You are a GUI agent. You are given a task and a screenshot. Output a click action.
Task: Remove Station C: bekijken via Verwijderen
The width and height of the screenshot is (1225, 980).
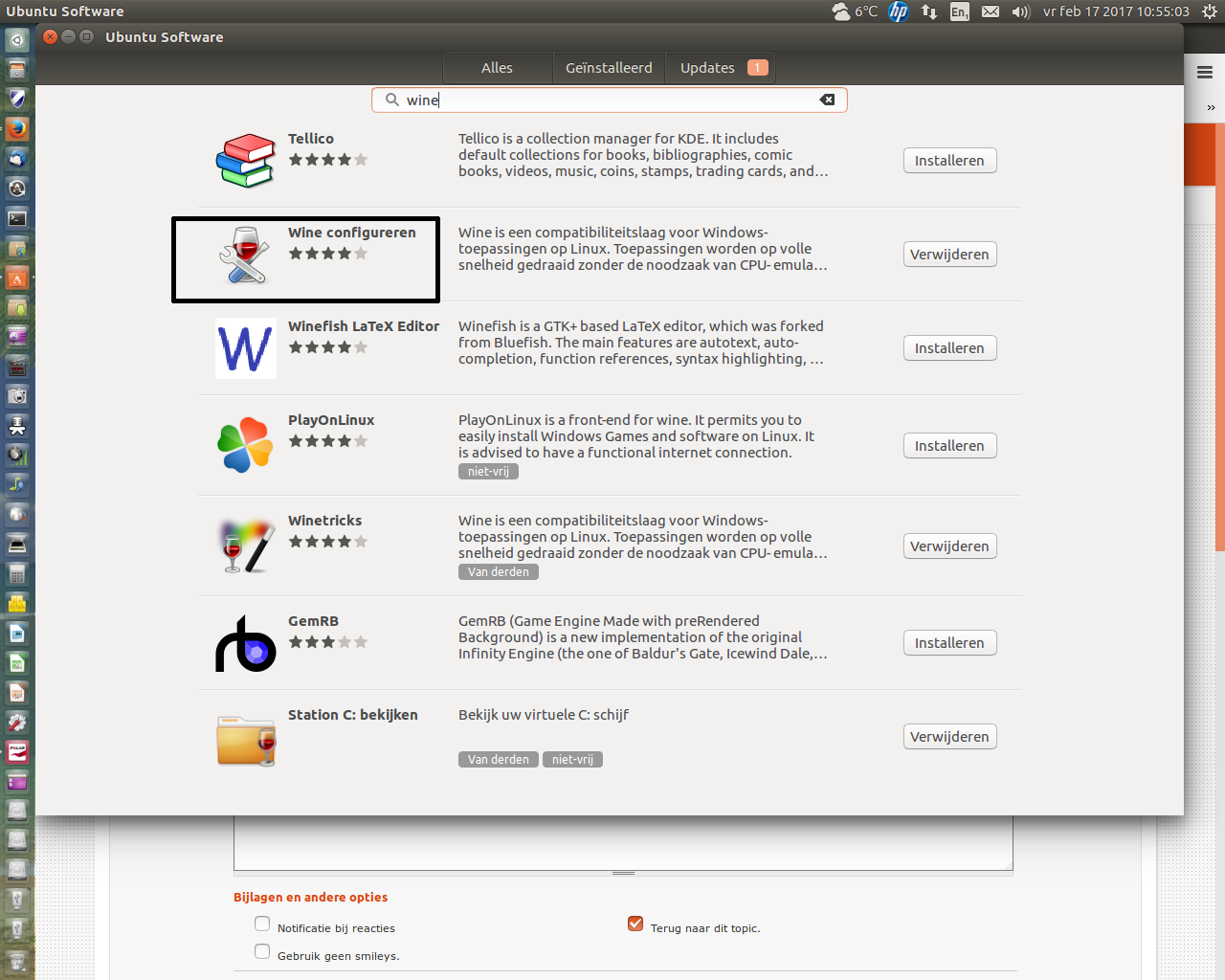click(x=949, y=737)
